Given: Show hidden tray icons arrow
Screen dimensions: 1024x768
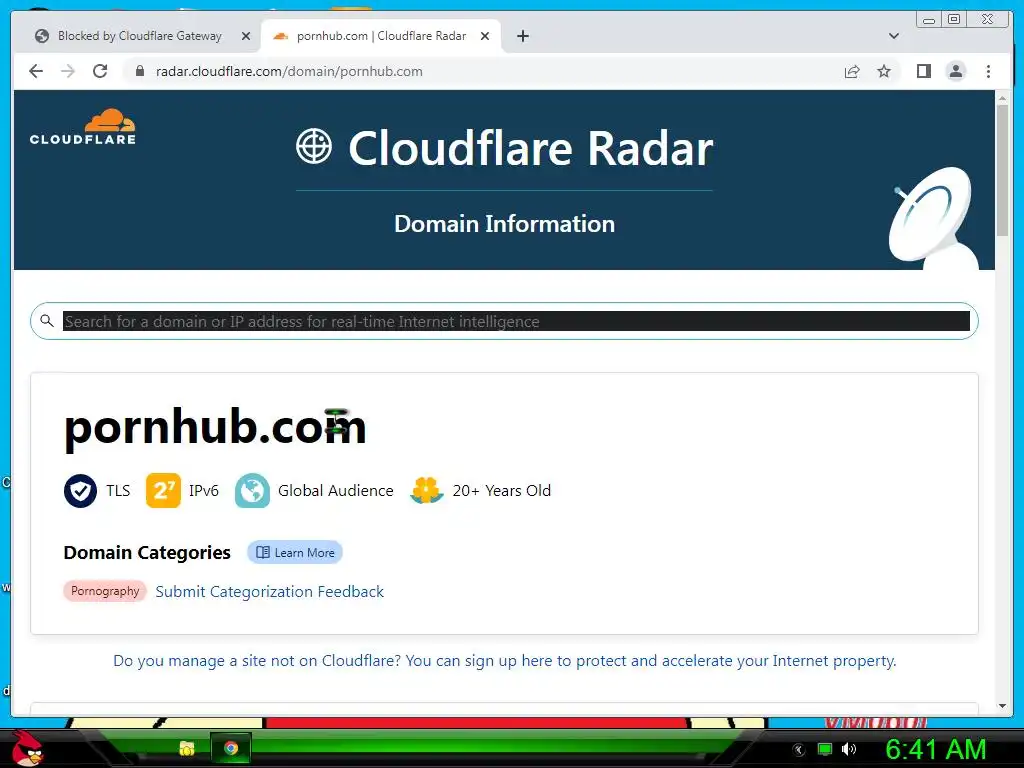Looking at the screenshot, I should pos(799,750).
